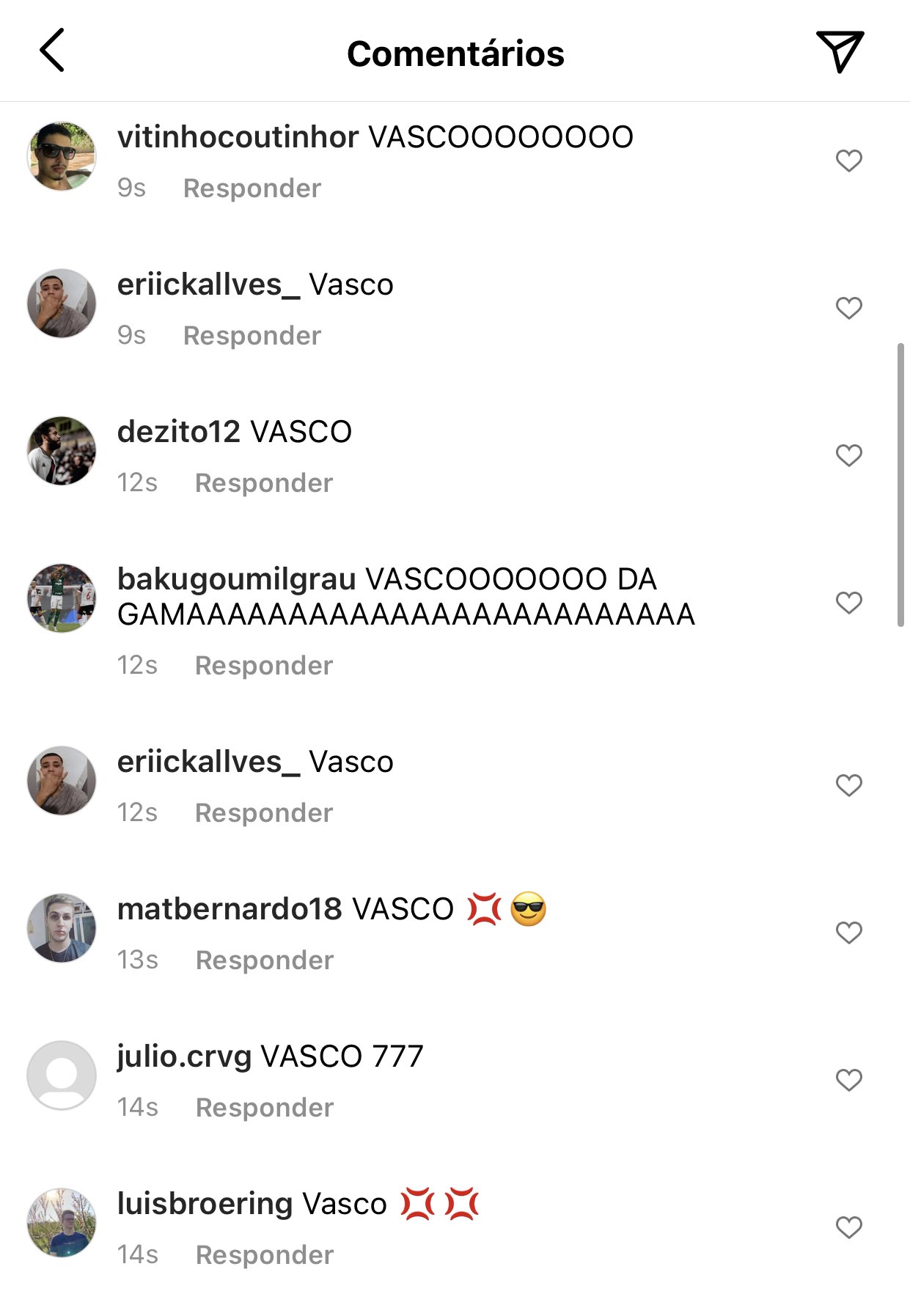Image resolution: width=910 pixels, height=1316 pixels.
Task: Tap heart beside luisbroering's comment
Action: (x=848, y=1227)
